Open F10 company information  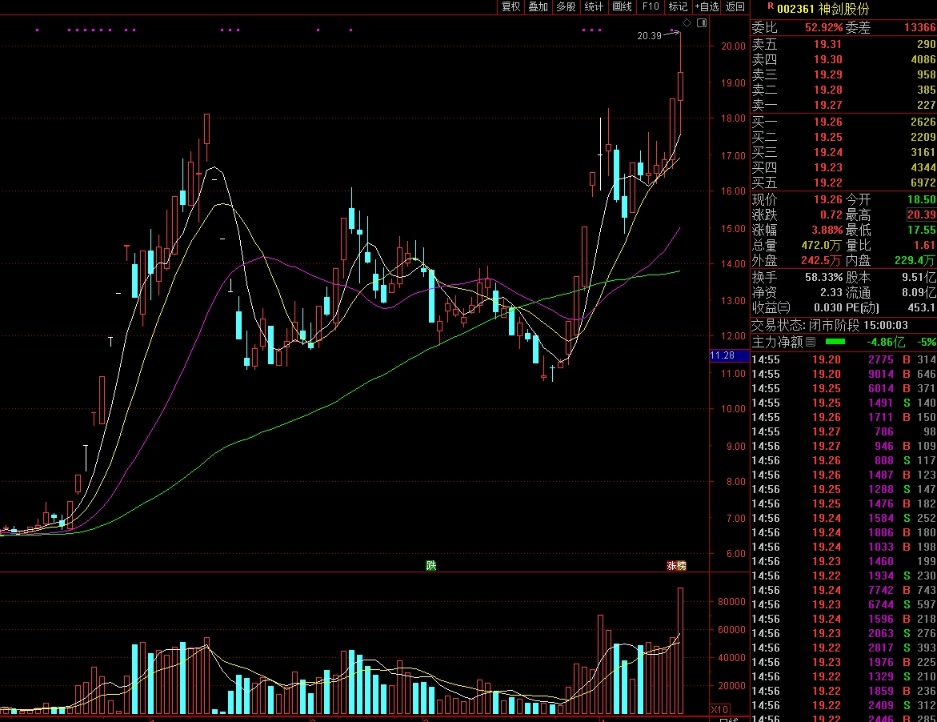[x=650, y=7]
